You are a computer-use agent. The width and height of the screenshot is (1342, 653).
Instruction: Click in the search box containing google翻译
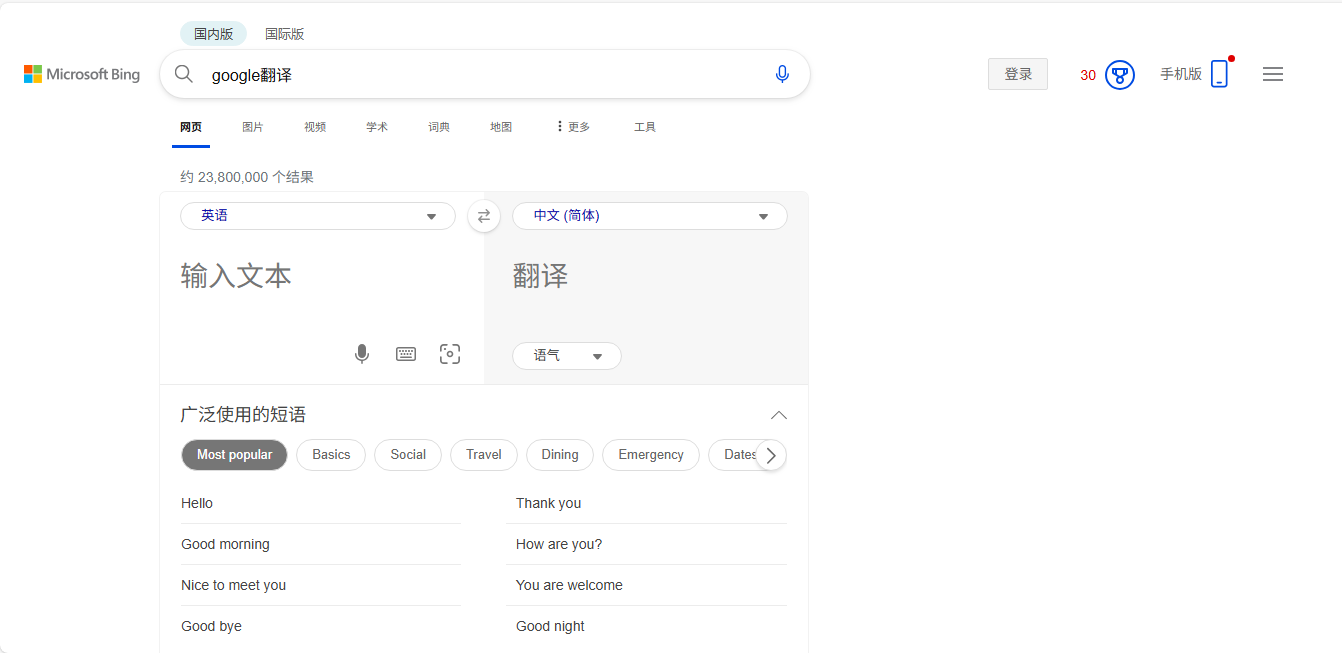click(484, 74)
